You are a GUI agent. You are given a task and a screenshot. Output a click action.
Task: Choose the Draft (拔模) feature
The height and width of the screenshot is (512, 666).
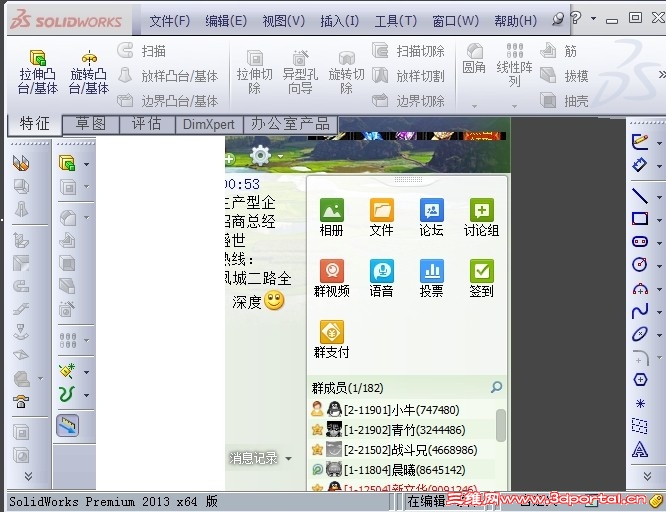564,76
